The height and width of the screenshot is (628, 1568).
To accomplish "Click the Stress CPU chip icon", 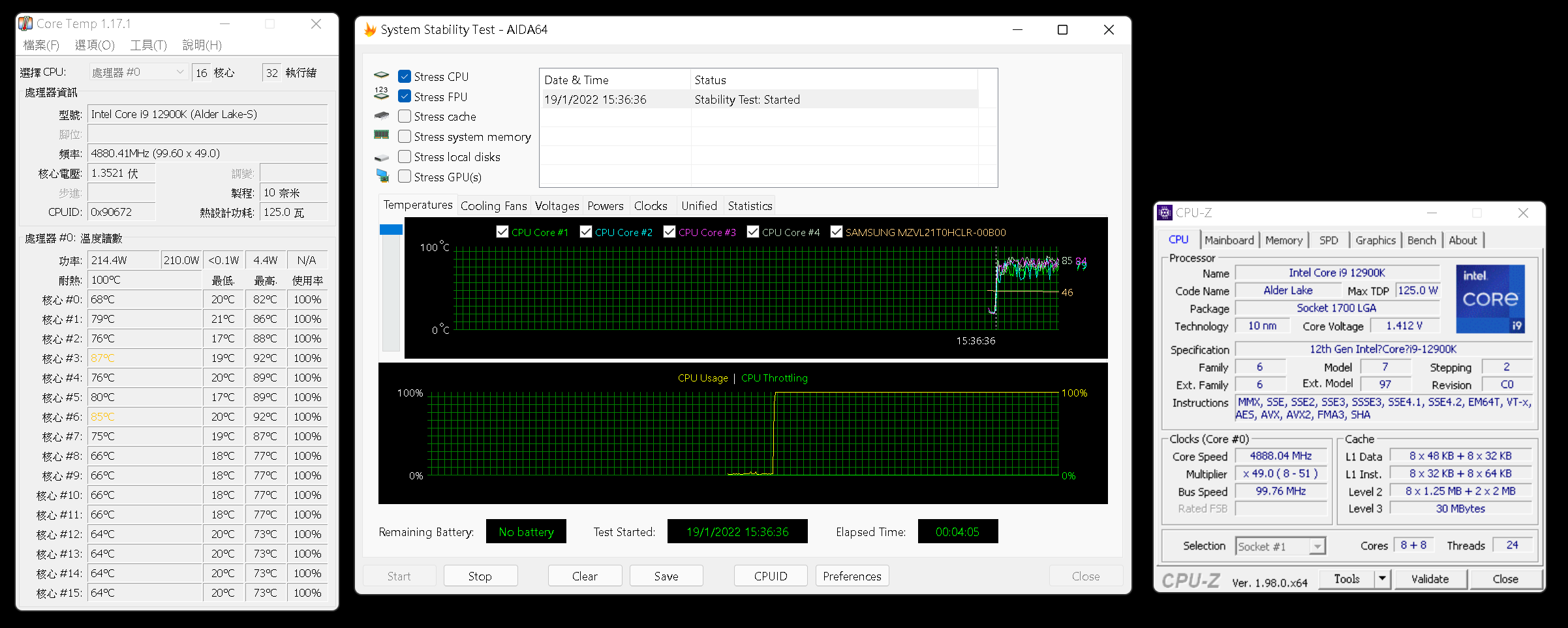I will pos(382,76).
